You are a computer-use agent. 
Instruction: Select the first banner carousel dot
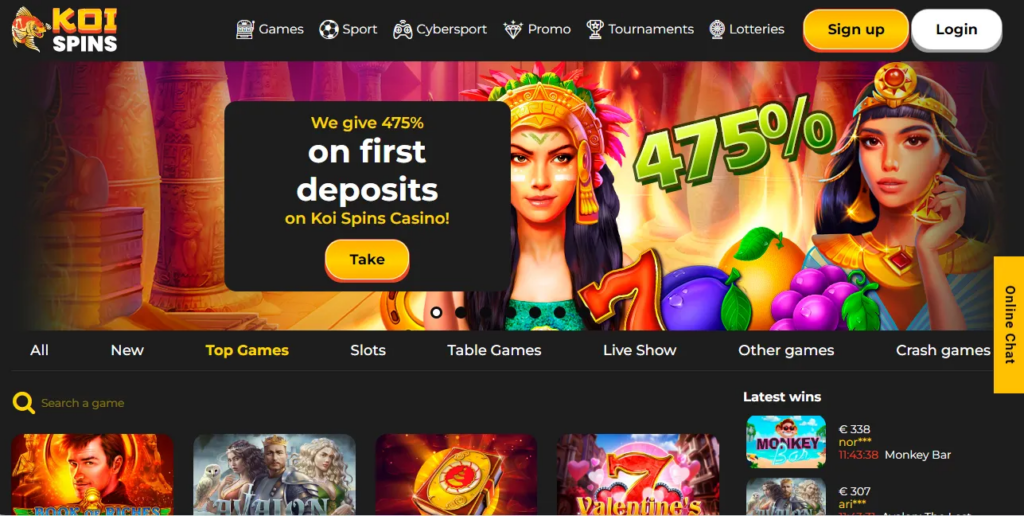436,312
